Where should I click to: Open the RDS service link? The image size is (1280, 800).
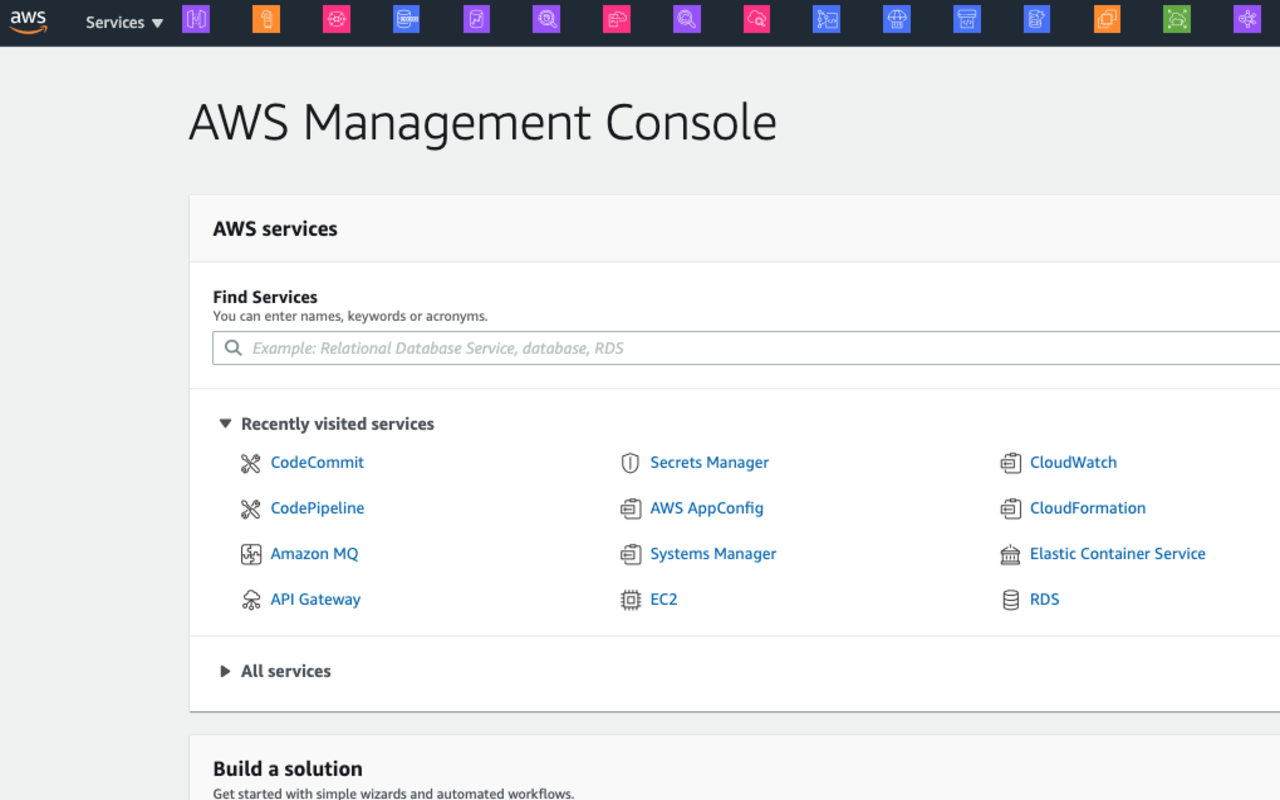(x=1044, y=599)
